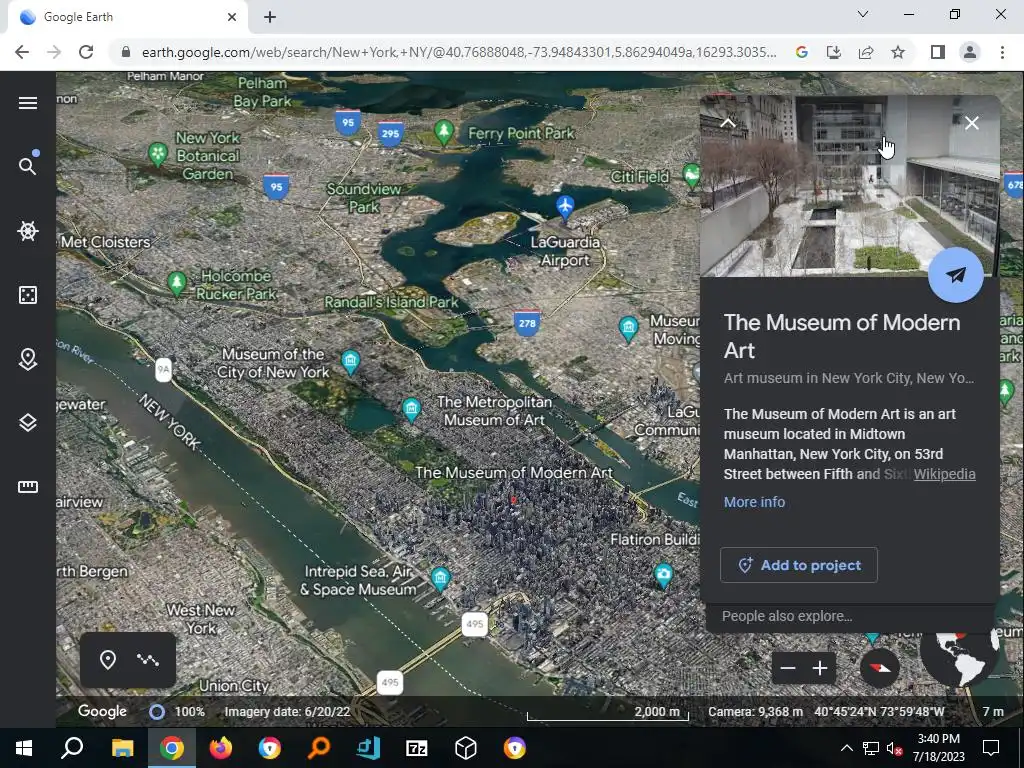Click Museum of the City marker
This screenshot has height=768, width=1024.
click(x=351, y=362)
